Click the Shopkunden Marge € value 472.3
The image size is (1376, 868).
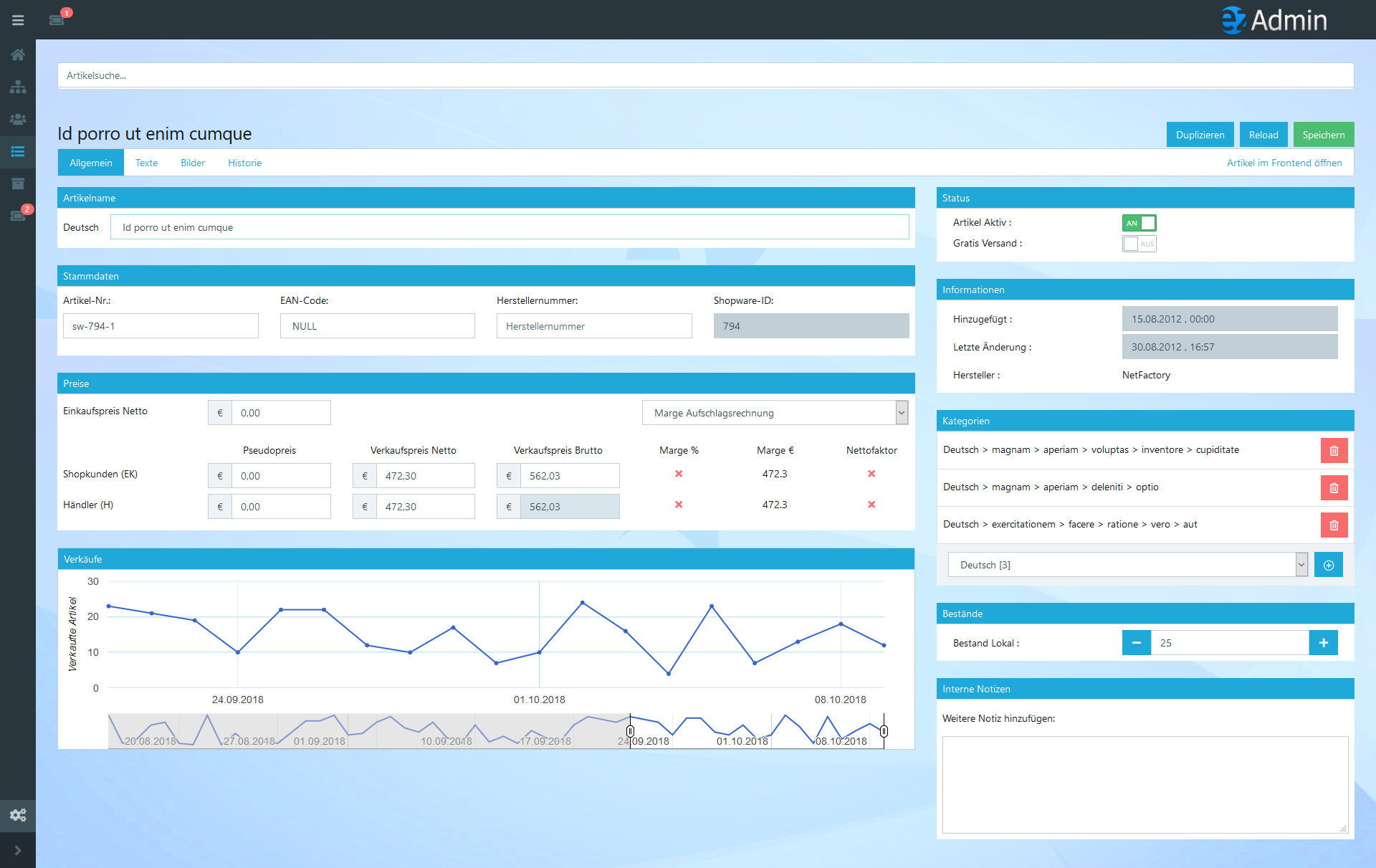(775, 474)
